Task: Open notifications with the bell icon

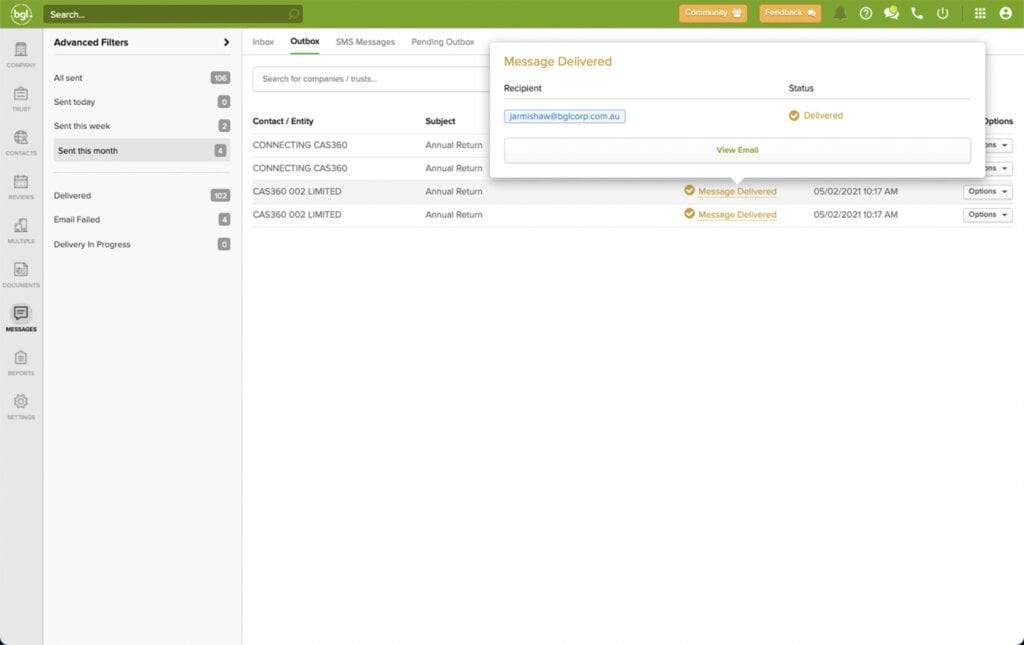Action: click(x=840, y=14)
